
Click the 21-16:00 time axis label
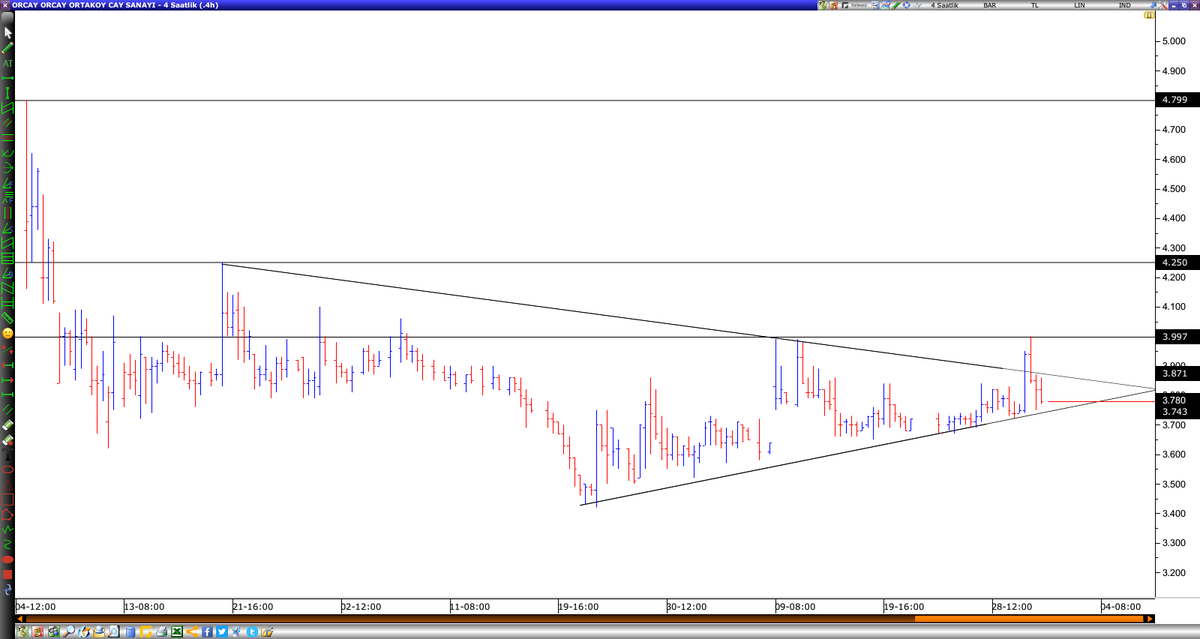click(x=256, y=606)
